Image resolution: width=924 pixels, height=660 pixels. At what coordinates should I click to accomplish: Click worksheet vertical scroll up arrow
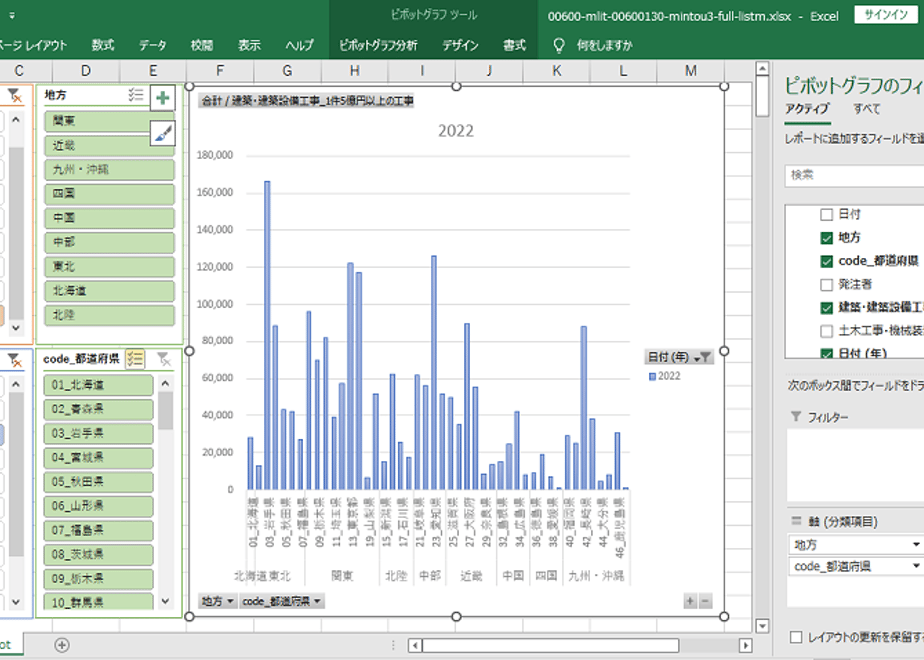click(762, 68)
